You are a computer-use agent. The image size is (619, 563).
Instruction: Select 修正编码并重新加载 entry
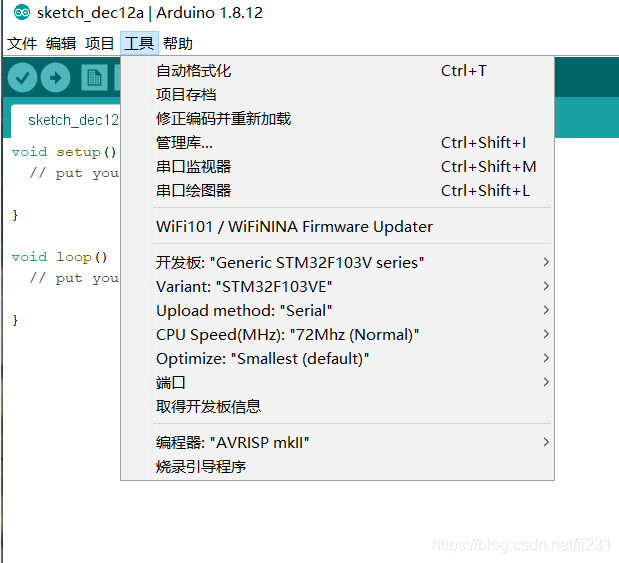tap(338, 119)
